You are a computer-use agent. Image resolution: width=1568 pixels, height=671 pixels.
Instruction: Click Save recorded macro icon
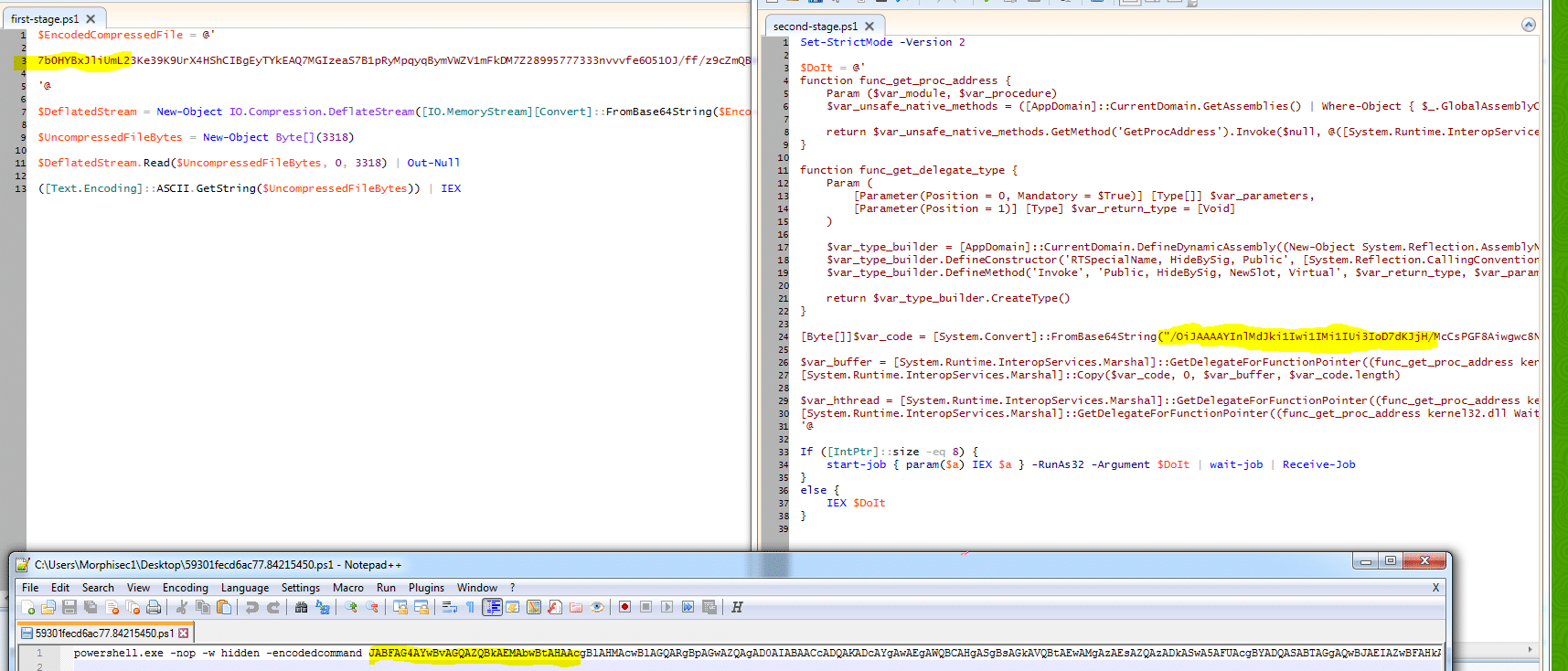tap(709, 607)
